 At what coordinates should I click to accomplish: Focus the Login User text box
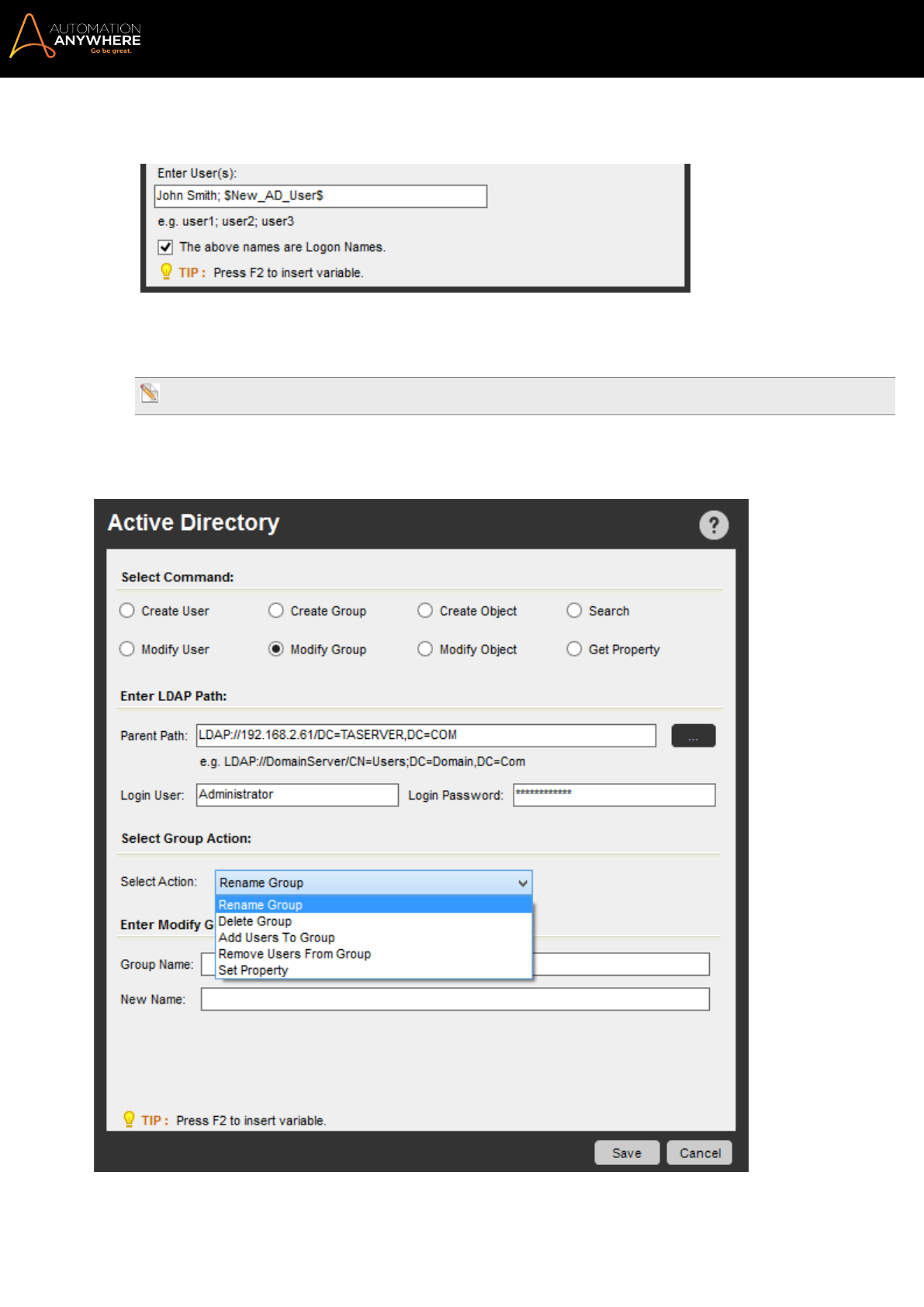coord(297,795)
